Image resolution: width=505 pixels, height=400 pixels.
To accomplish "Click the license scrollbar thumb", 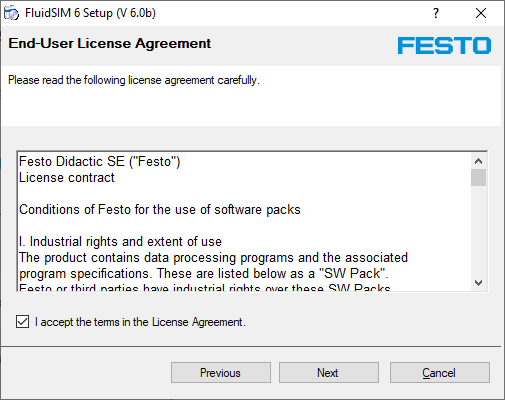I will (x=479, y=177).
